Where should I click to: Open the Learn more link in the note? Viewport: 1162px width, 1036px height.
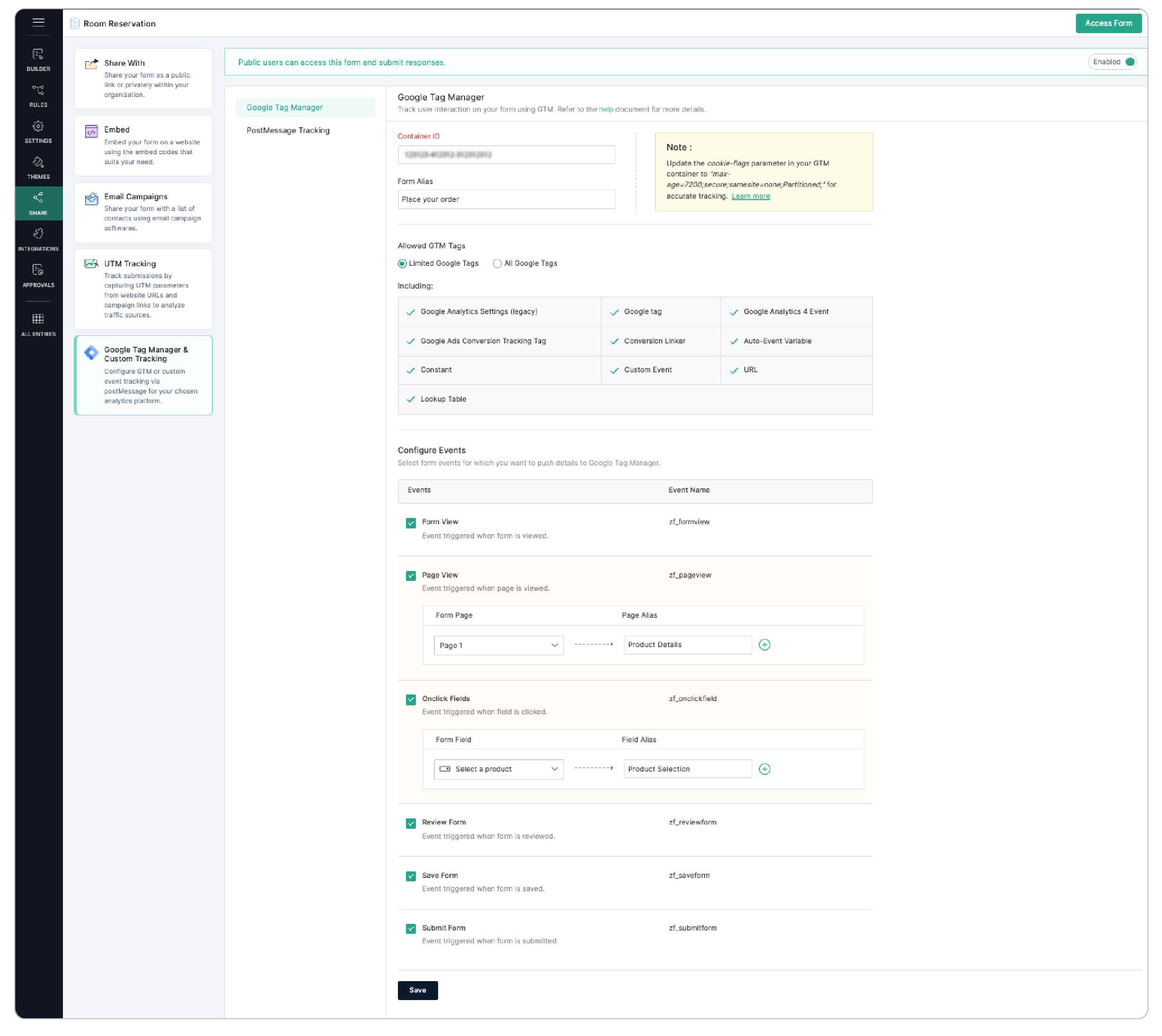point(750,196)
